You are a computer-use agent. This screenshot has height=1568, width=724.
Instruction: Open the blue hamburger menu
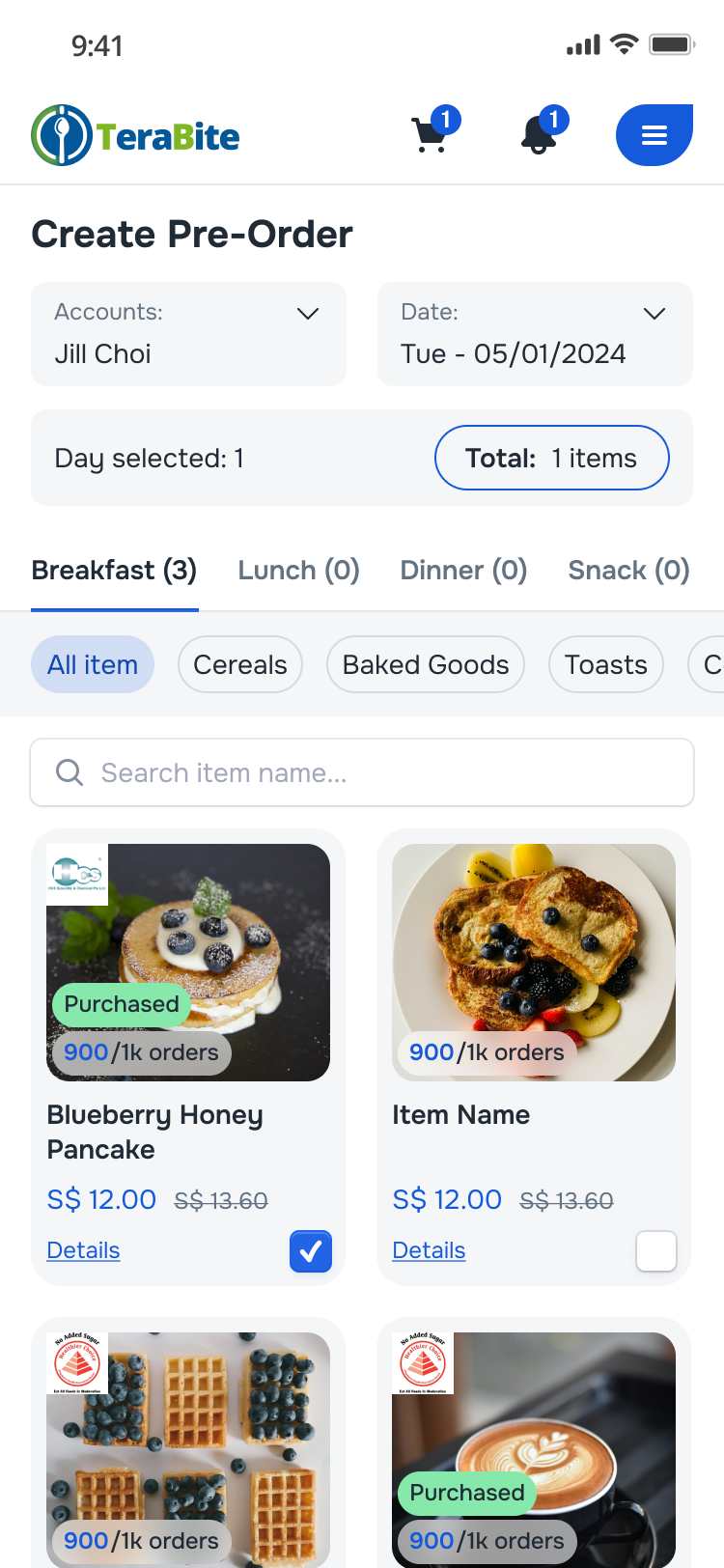tap(654, 135)
